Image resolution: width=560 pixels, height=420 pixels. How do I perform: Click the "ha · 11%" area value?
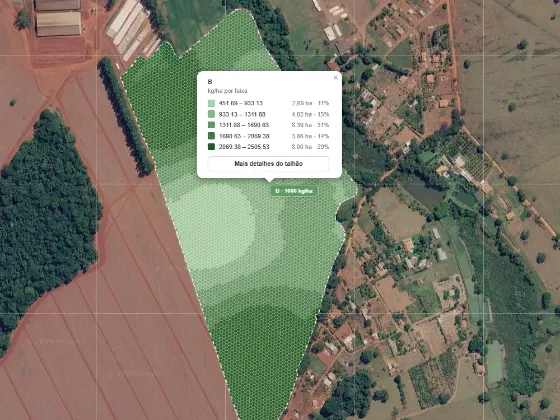click(x=310, y=103)
